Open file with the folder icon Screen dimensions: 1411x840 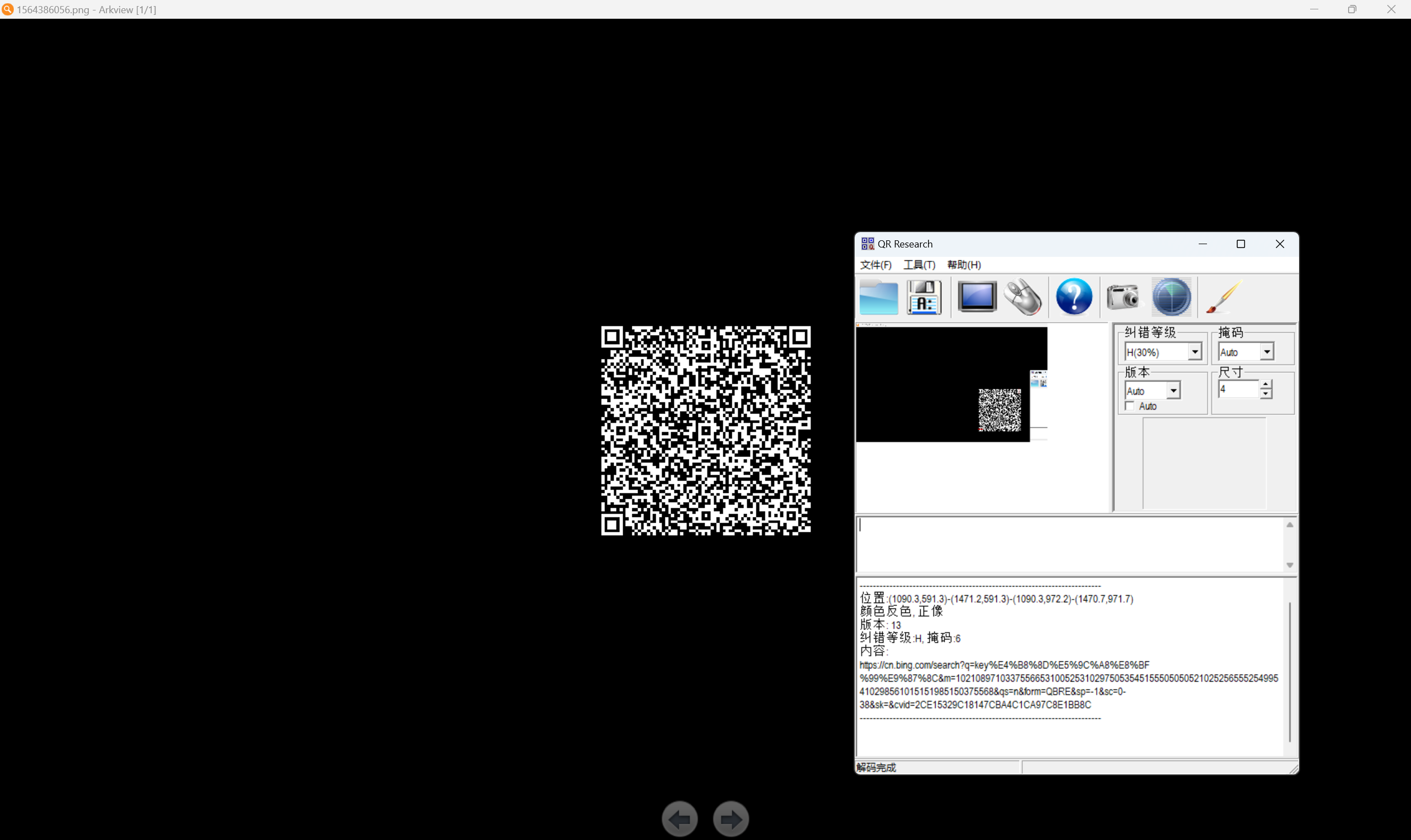878,297
